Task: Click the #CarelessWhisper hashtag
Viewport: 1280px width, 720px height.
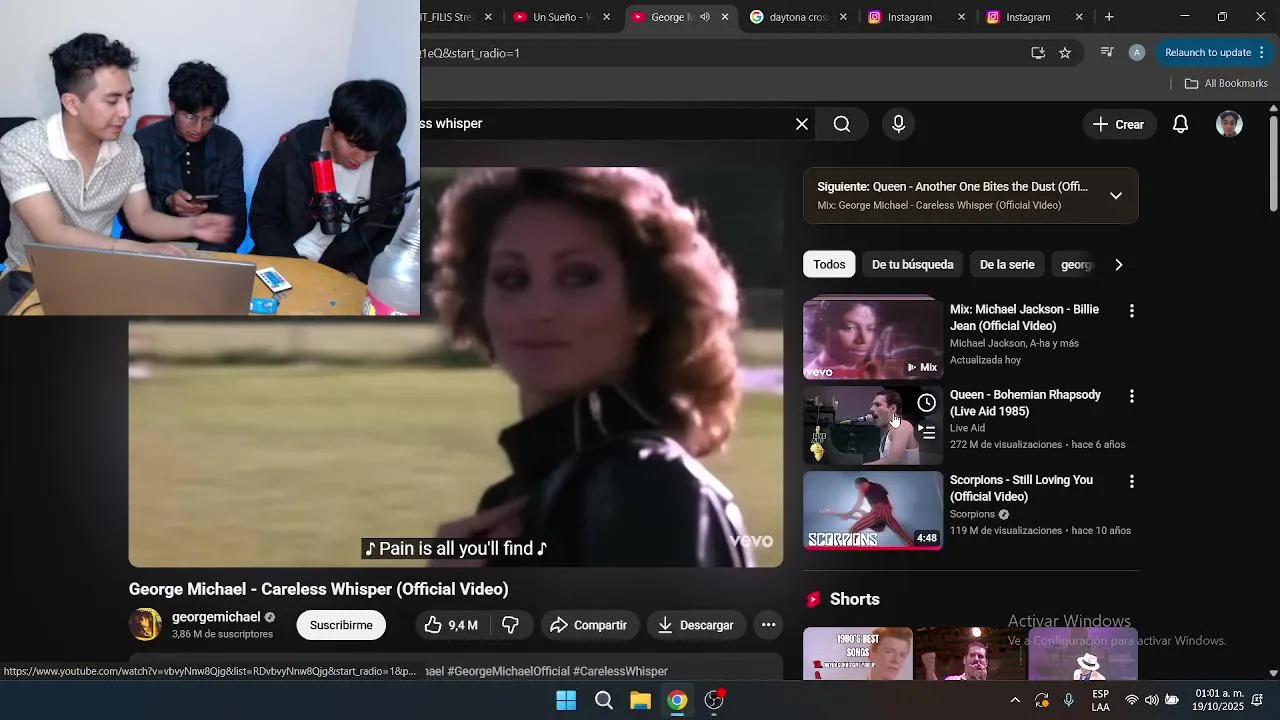Action: coord(620,671)
